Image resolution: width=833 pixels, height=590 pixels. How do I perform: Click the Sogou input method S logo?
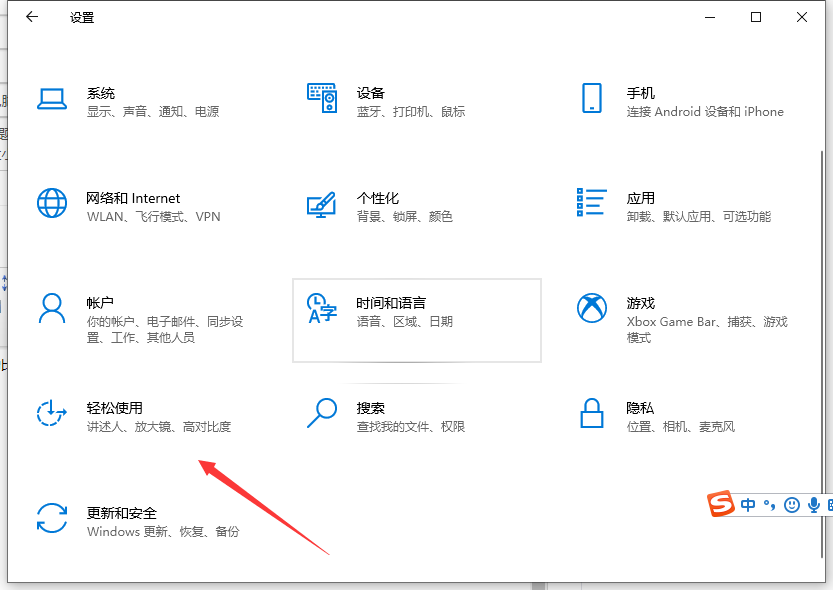pyautogui.click(x=721, y=505)
